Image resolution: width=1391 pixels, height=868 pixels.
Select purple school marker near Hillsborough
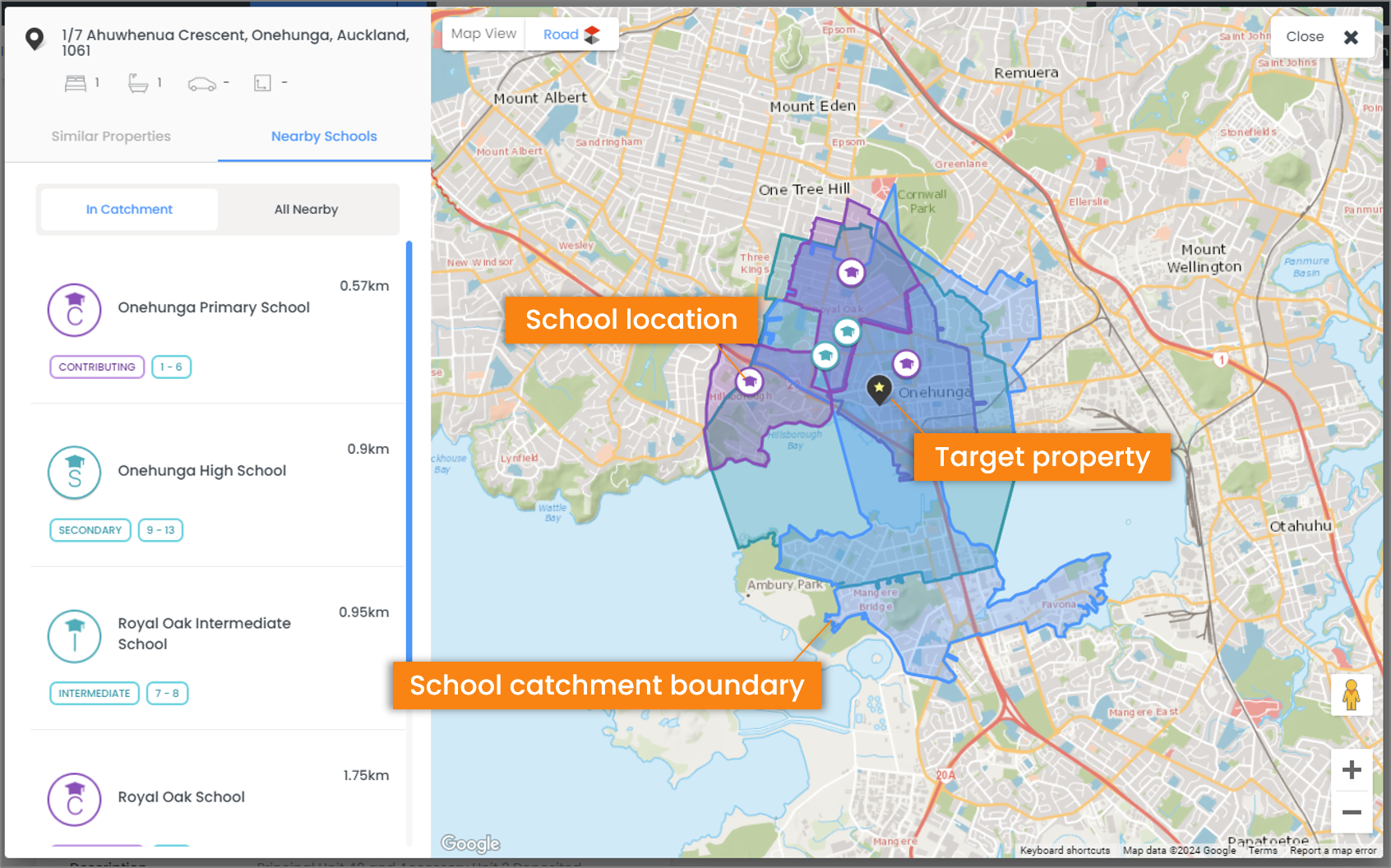tap(749, 381)
